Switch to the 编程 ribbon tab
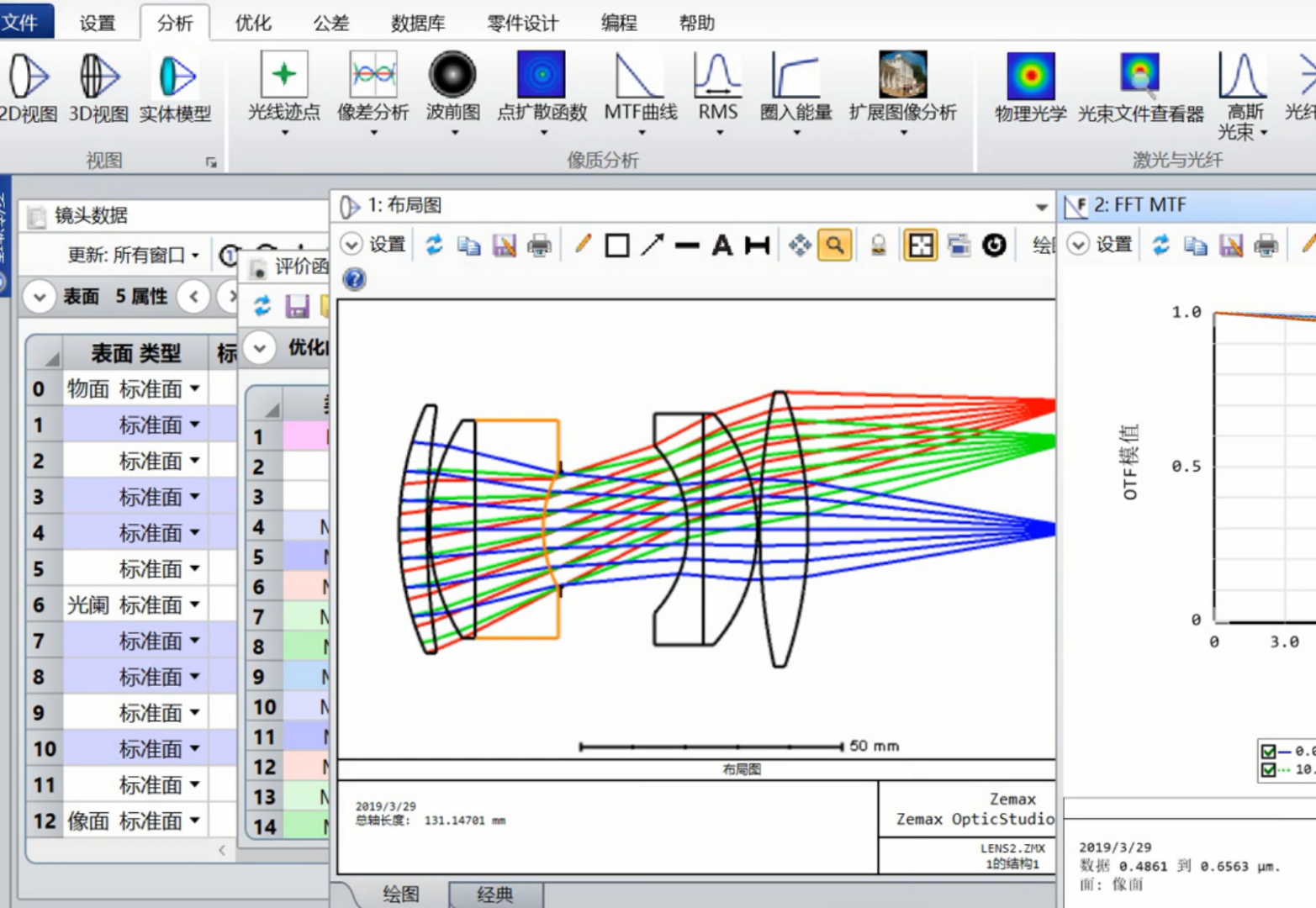This screenshot has width=1316, height=908. tap(619, 23)
